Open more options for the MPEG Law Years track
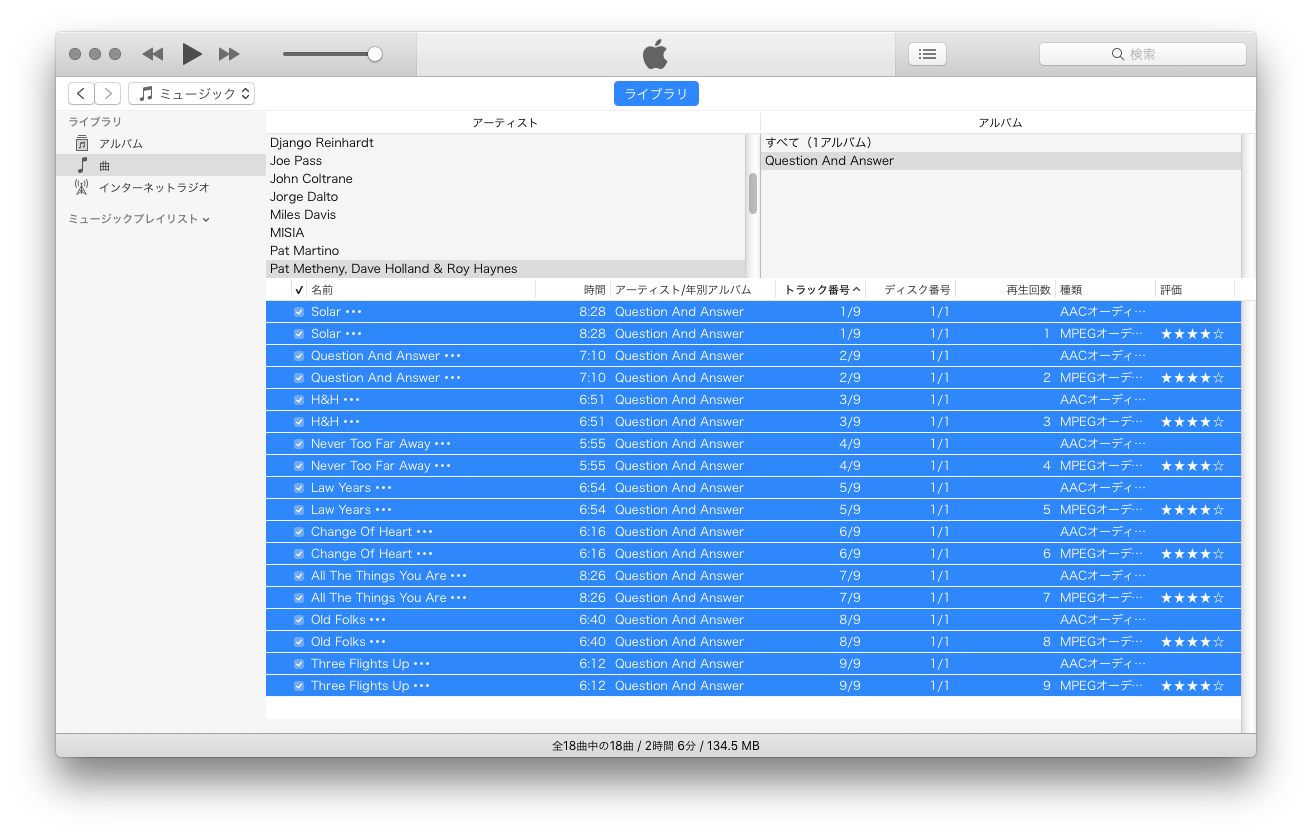 tap(383, 510)
